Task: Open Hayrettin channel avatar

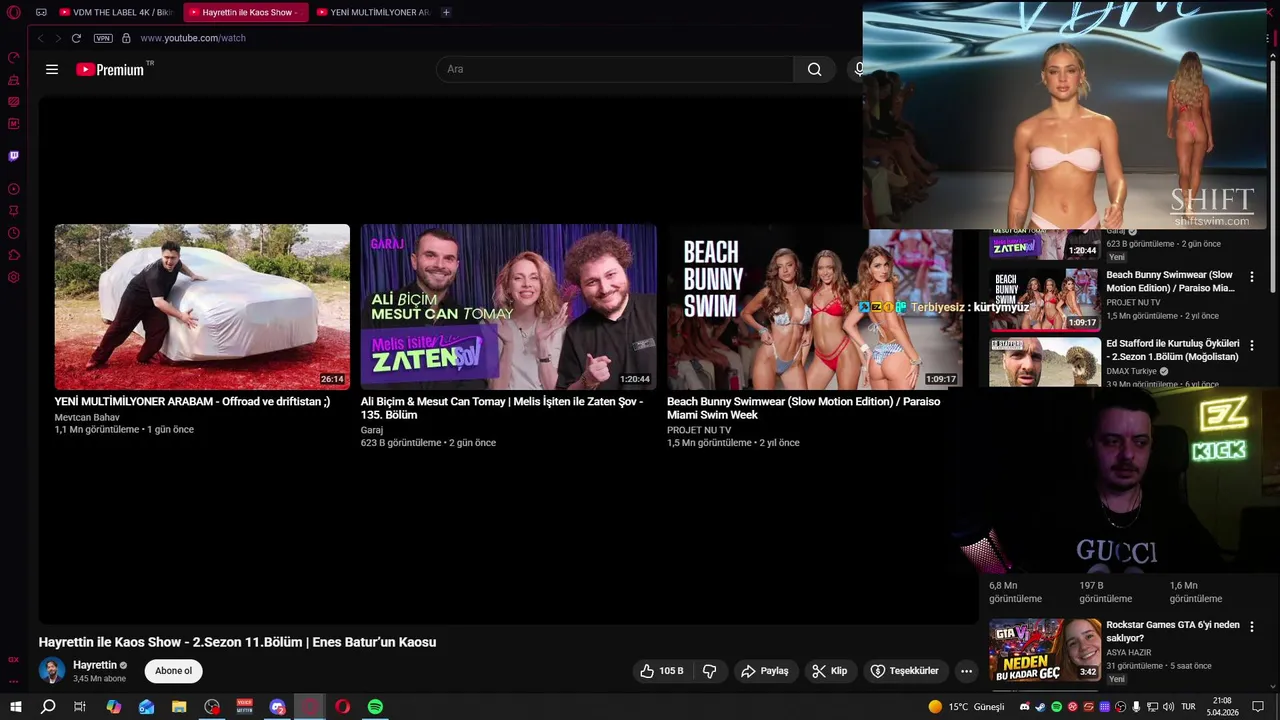Action: point(52,671)
